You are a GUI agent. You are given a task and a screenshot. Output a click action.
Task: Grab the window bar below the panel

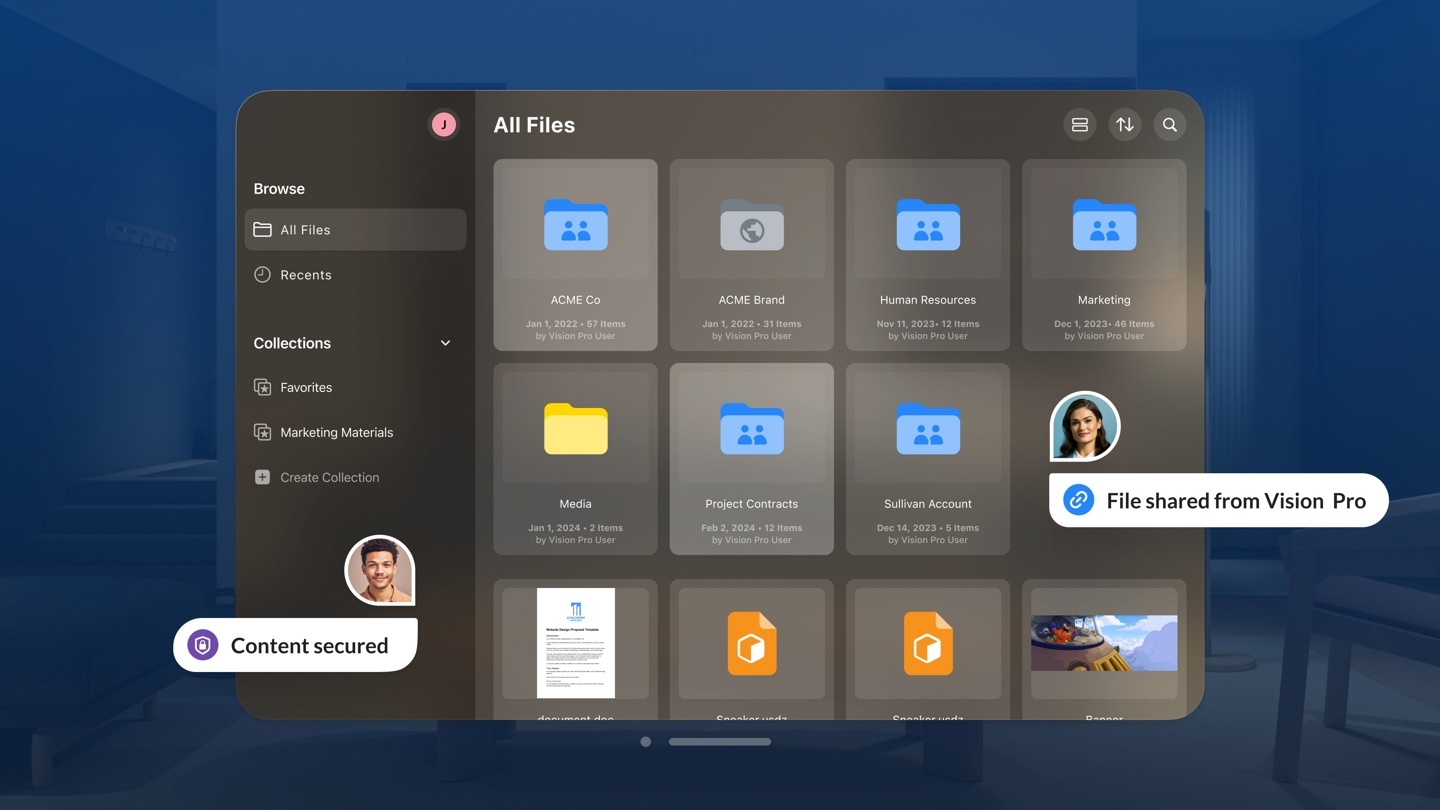pos(719,742)
